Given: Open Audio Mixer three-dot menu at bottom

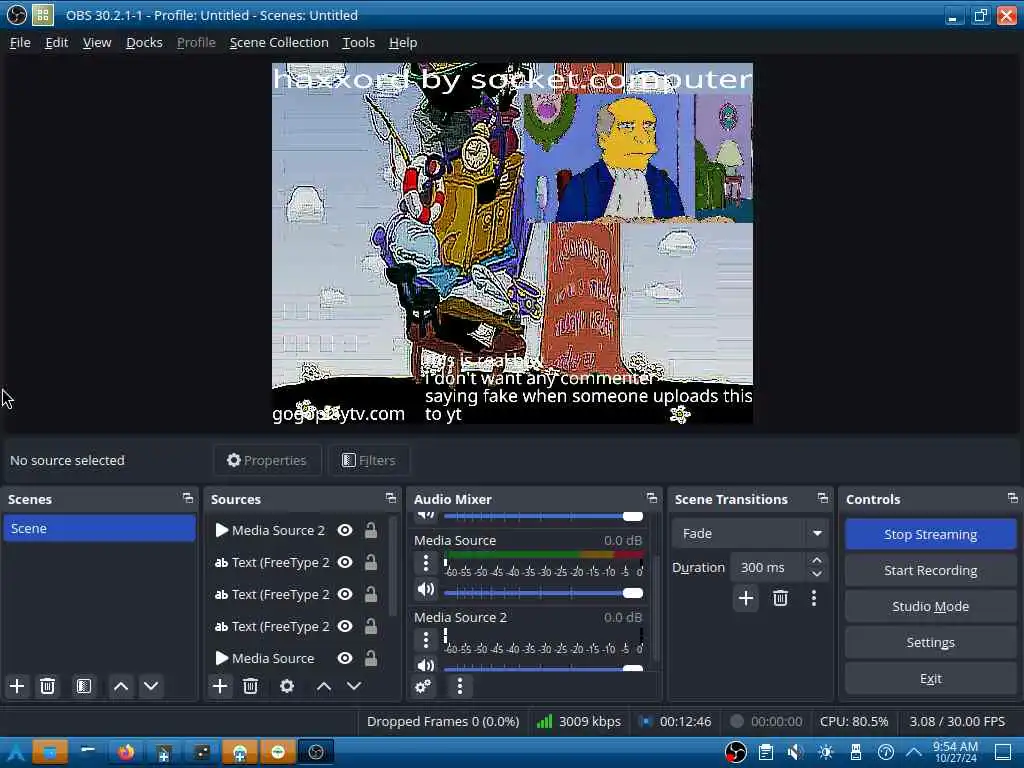Looking at the screenshot, I should coord(460,686).
